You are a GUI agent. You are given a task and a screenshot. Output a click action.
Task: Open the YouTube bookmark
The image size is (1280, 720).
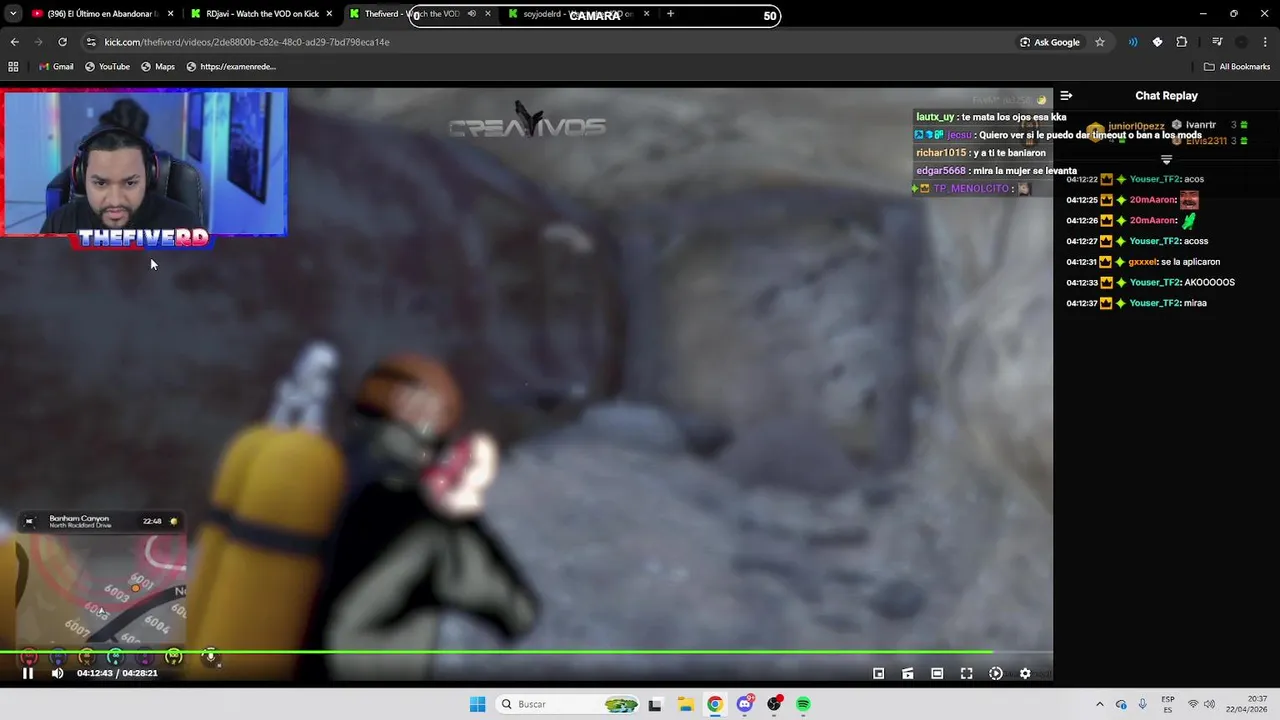[107, 67]
